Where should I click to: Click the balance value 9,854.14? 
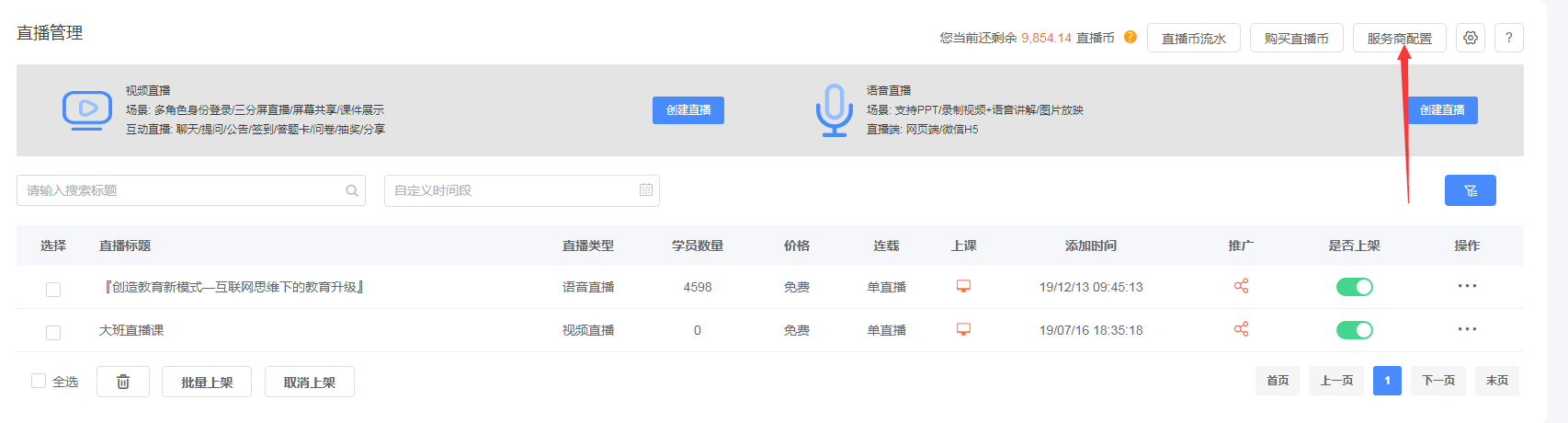click(1046, 38)
